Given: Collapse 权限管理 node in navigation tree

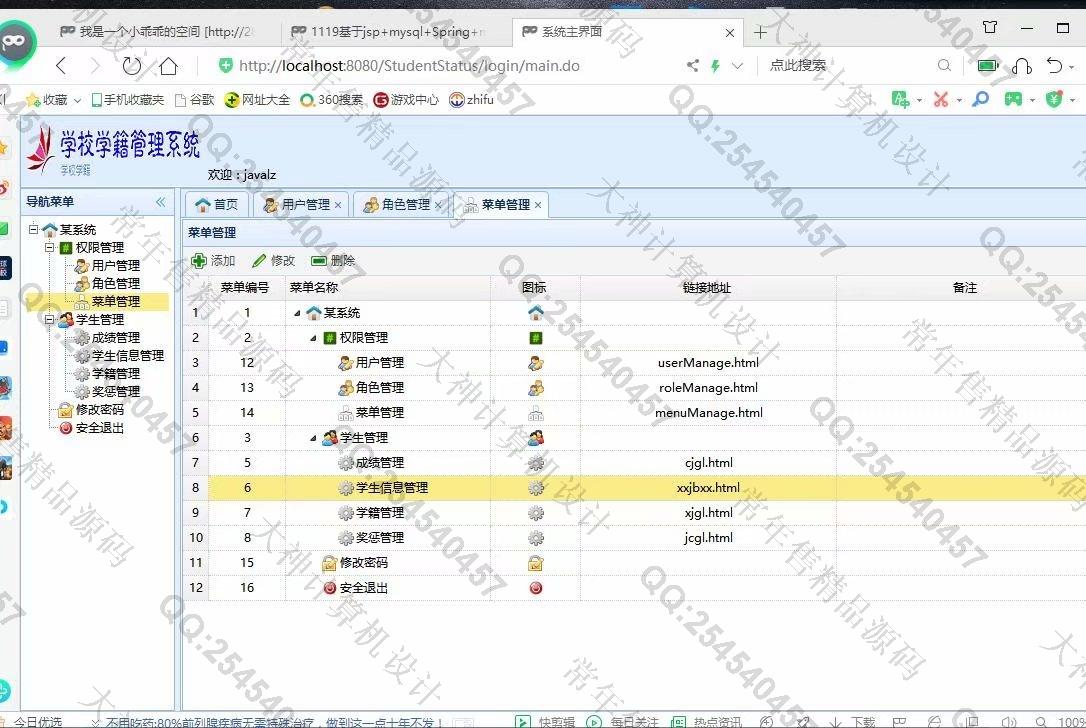Looking at the screenshot, I should [x=49, y=247].
